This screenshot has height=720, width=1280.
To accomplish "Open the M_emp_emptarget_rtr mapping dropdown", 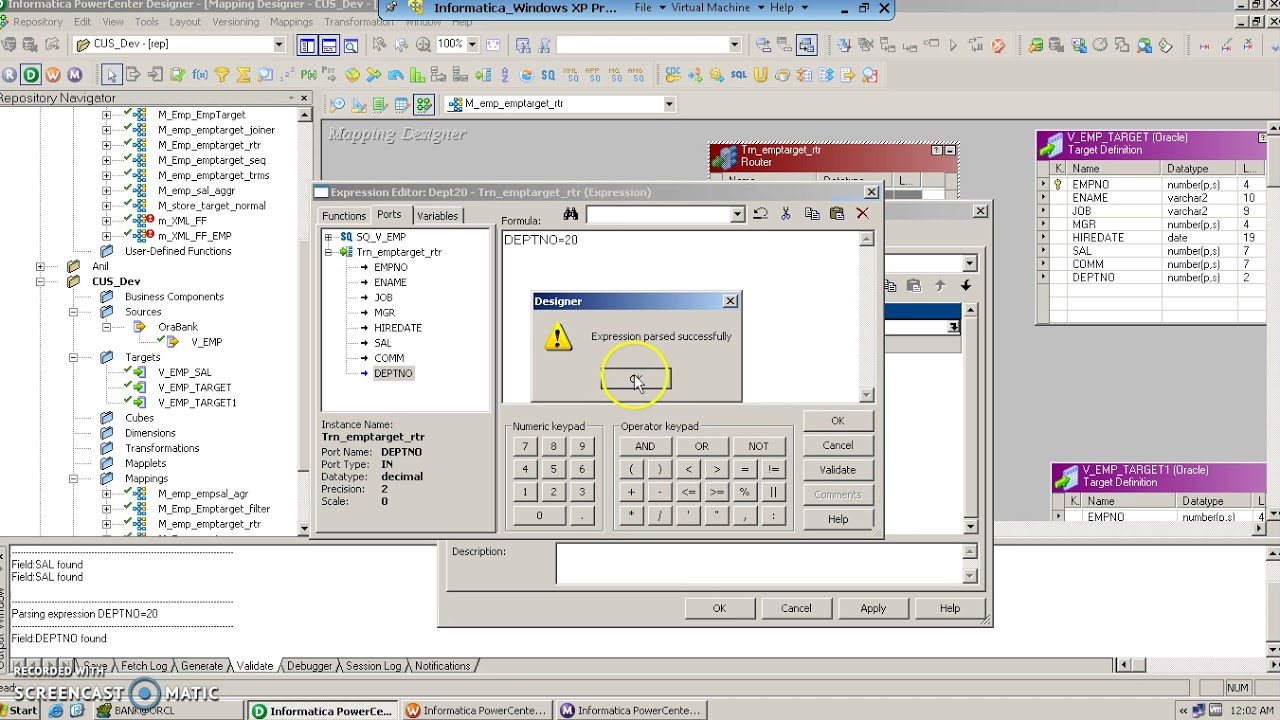I will tap(669, 104).
